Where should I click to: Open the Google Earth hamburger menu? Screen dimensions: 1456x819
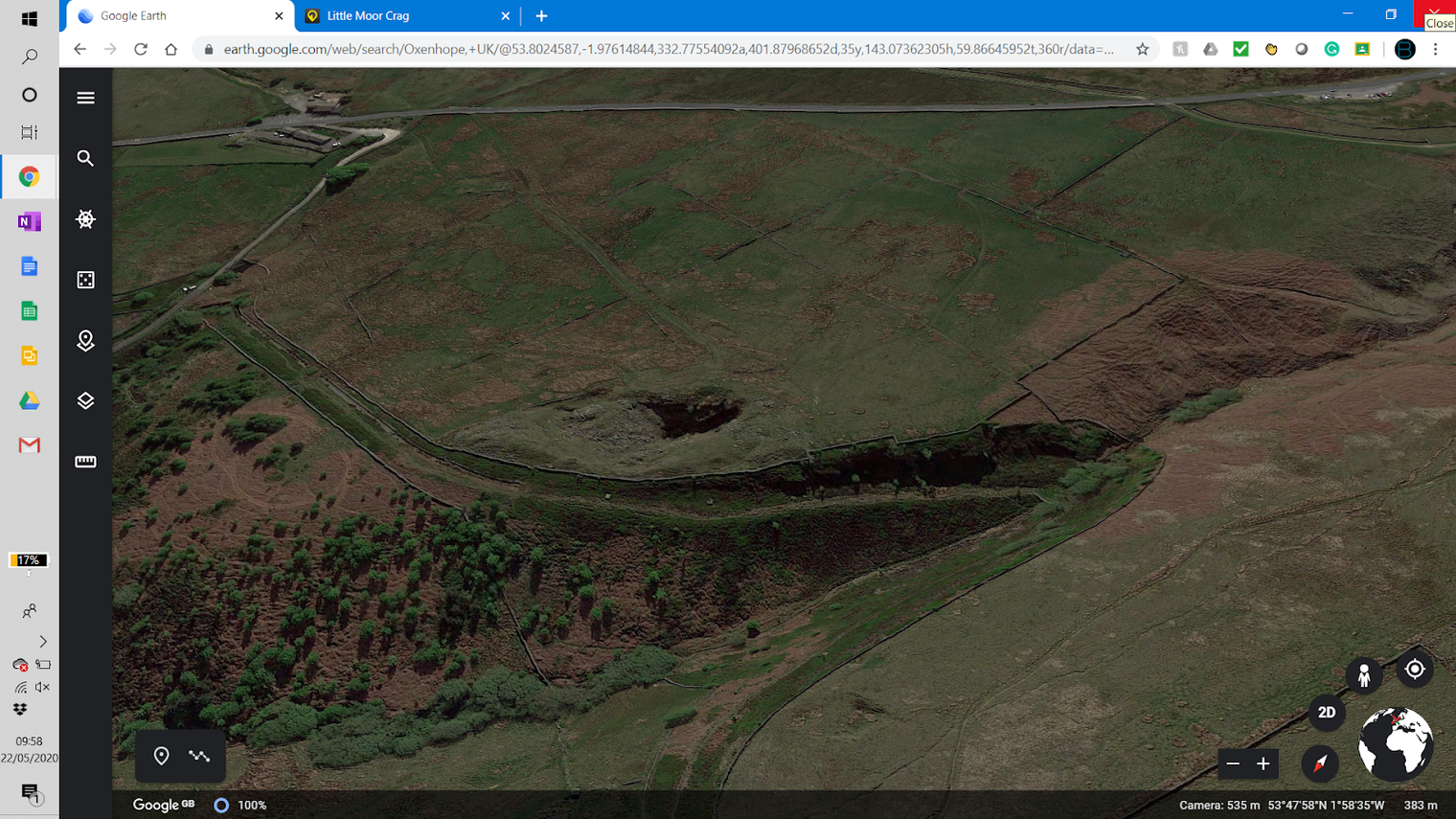(x=85, y=98)
